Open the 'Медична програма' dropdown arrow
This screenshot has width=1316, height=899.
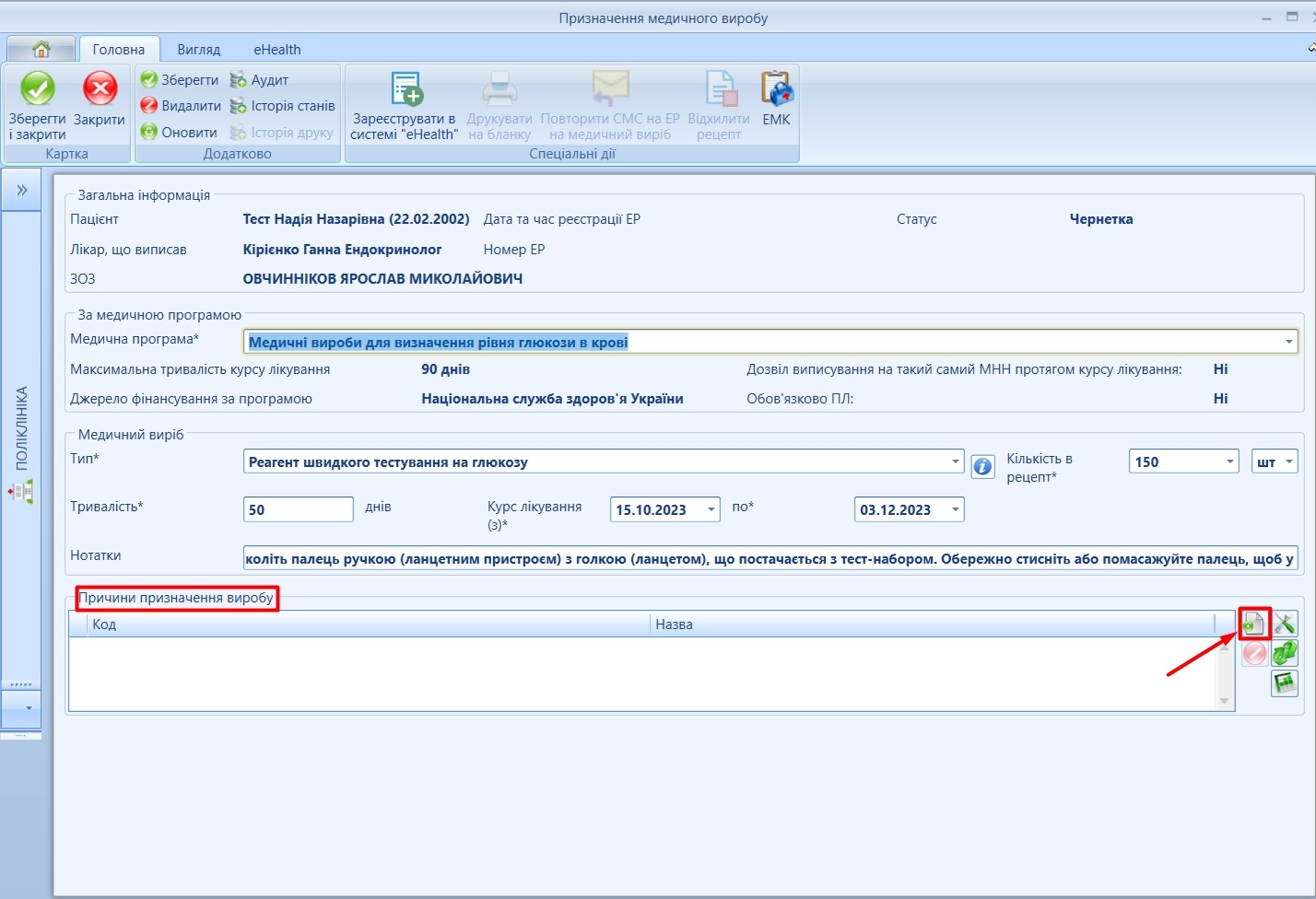coord(1288,342)
